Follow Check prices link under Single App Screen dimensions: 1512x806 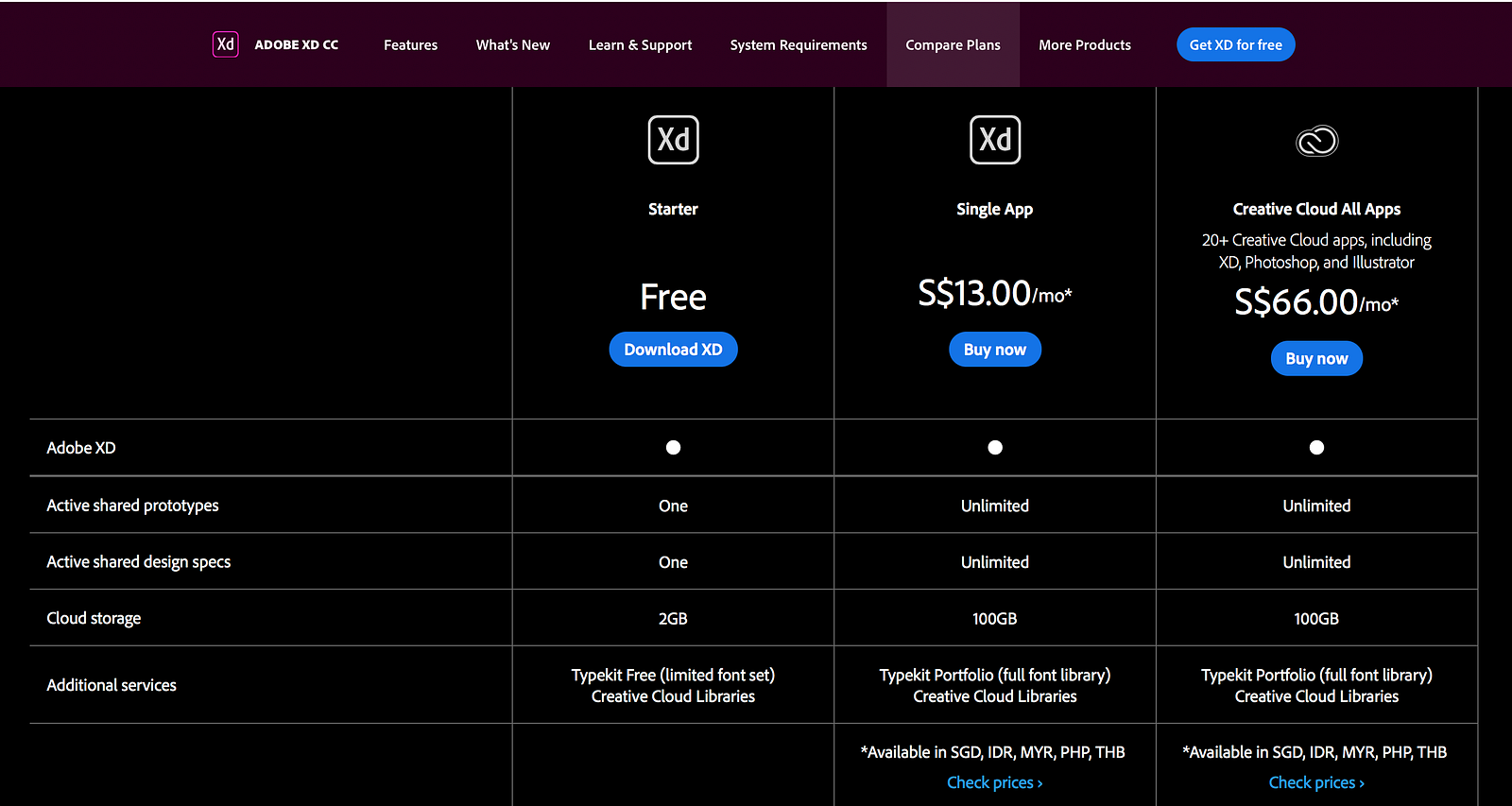coord(995,782)
